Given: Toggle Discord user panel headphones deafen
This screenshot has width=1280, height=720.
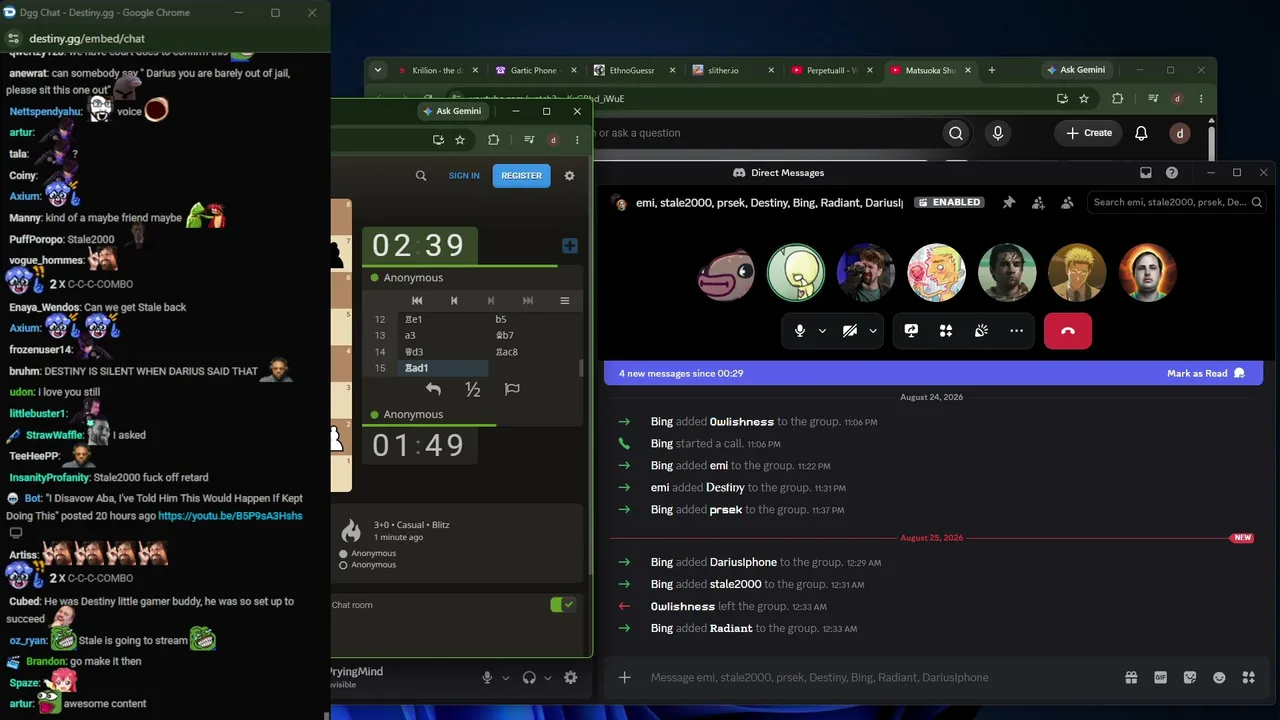Looking at the screenshot, I should tap(529, 678).
